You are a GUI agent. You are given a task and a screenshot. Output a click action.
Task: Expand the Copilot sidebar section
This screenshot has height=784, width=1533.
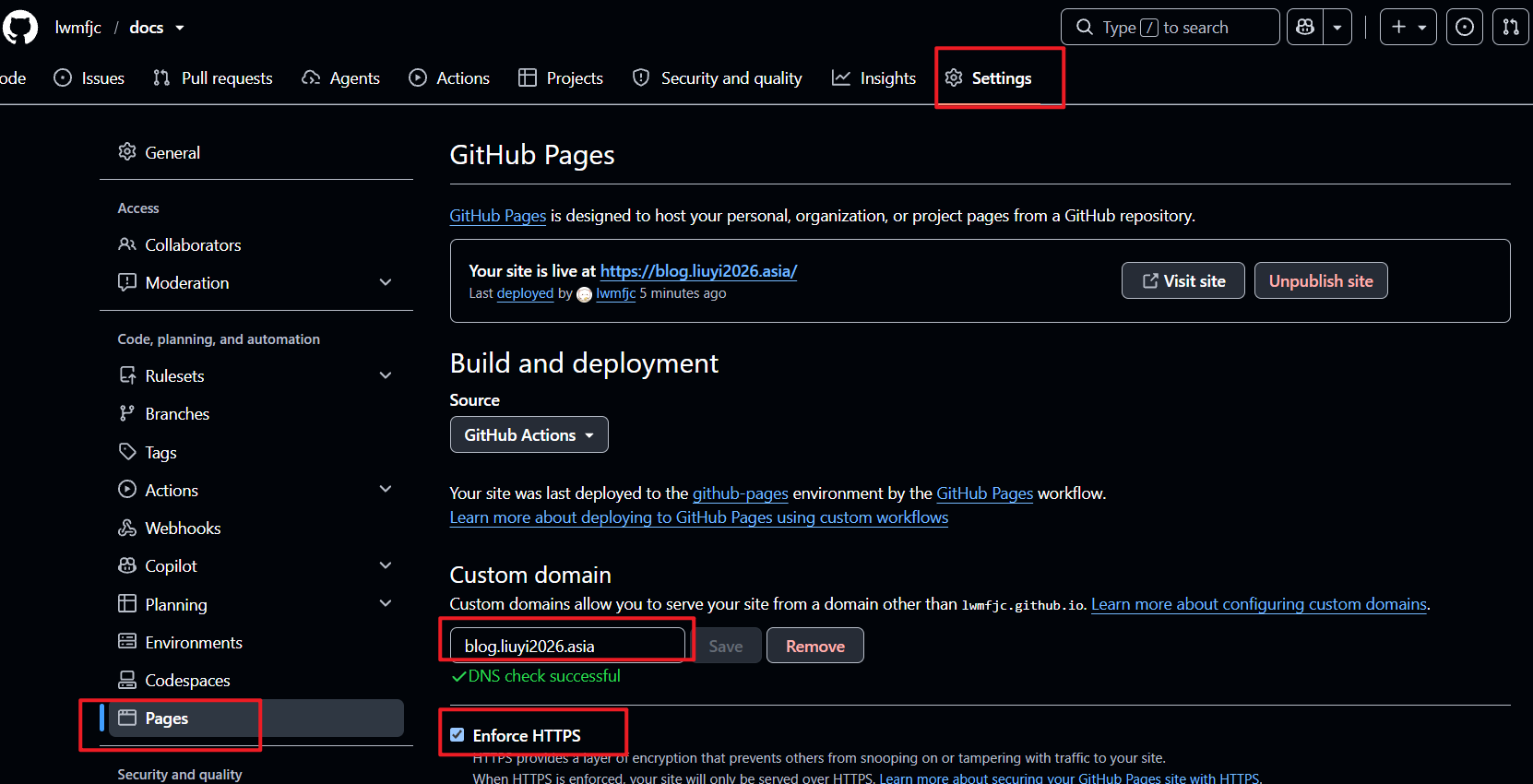(x=386, y=566)
